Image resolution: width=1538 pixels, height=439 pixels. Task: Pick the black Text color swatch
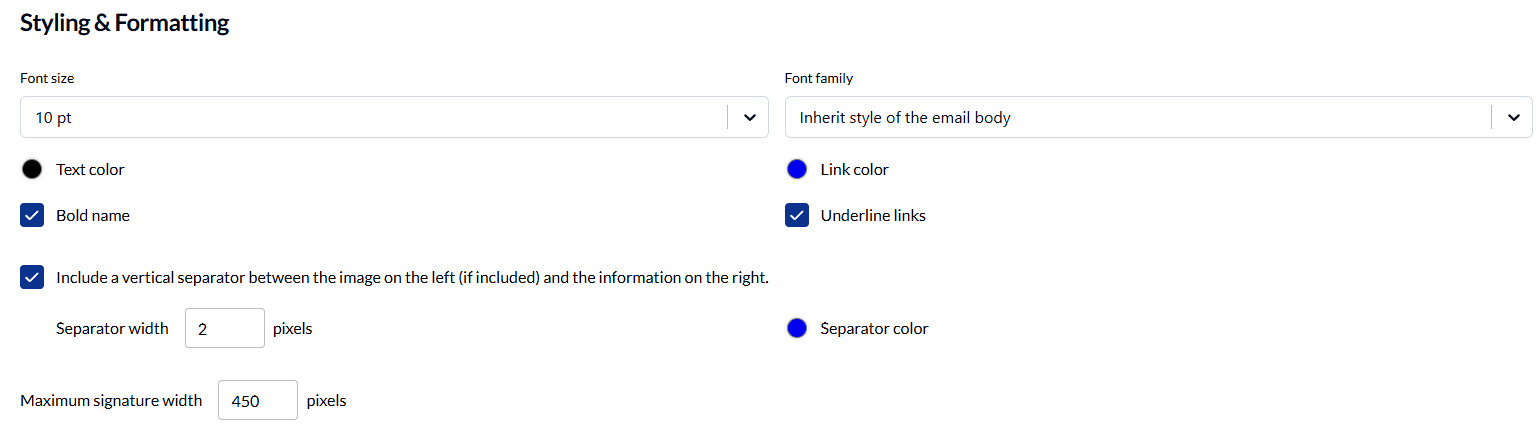coord(32,169)
